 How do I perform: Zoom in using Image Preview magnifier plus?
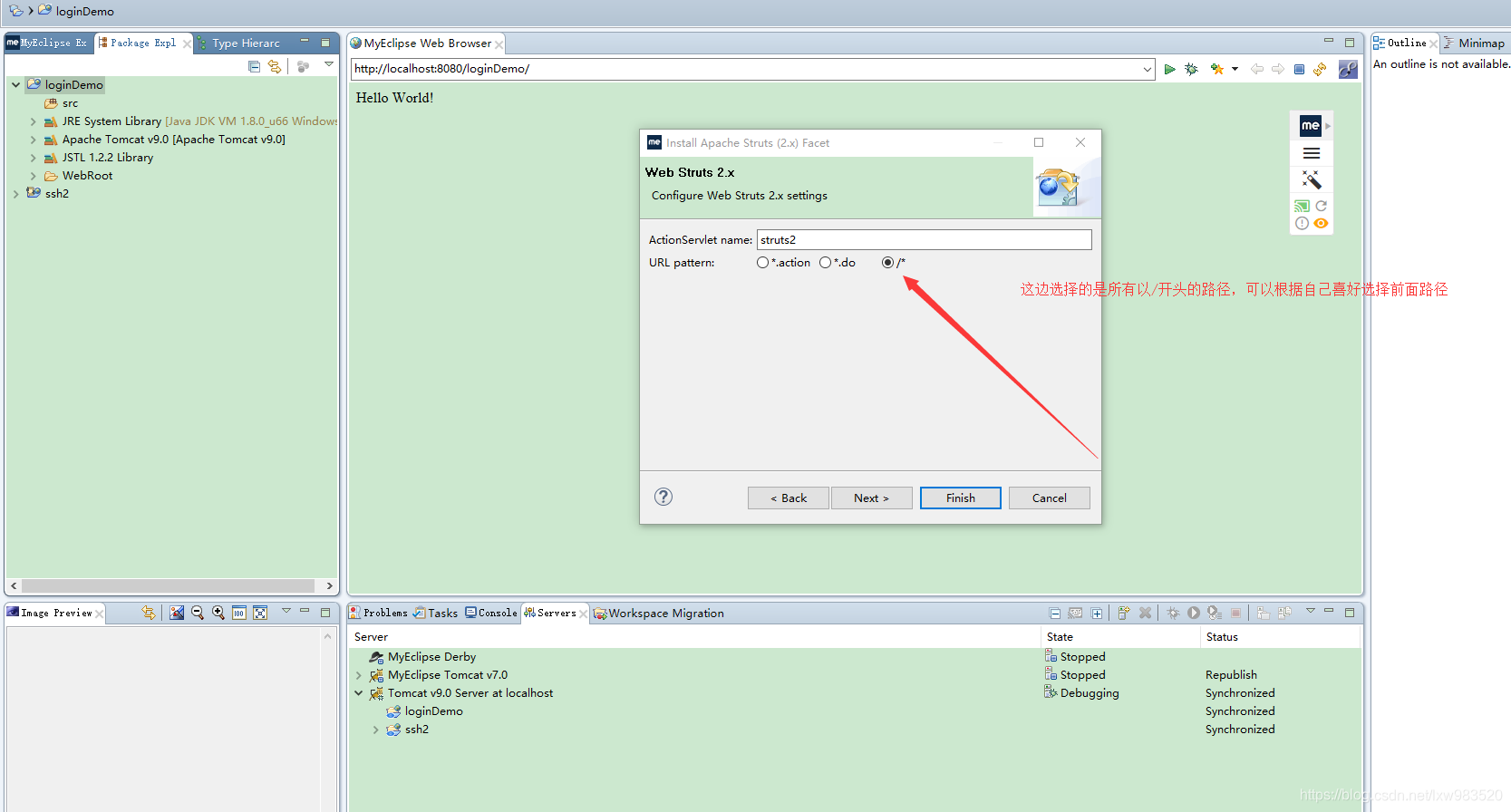click(x=218, y=613)
